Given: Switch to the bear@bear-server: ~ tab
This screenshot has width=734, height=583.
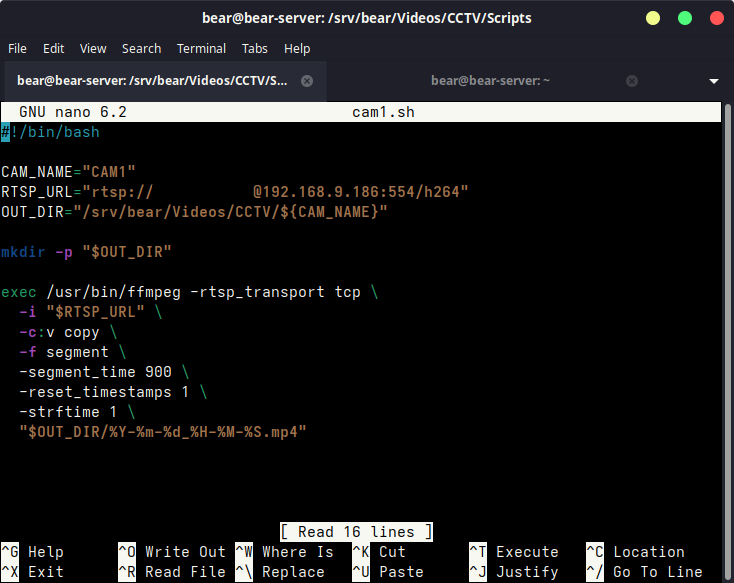Looking at the screenshot, I should [x=490, y=81].
